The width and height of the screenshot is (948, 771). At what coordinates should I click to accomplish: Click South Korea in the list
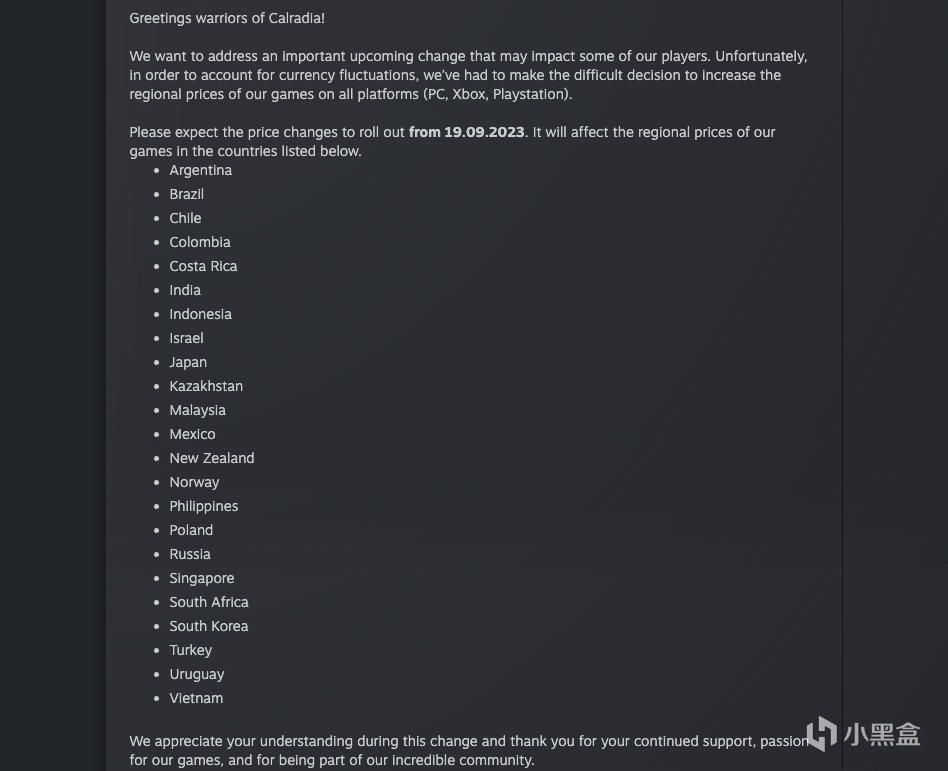208,626
